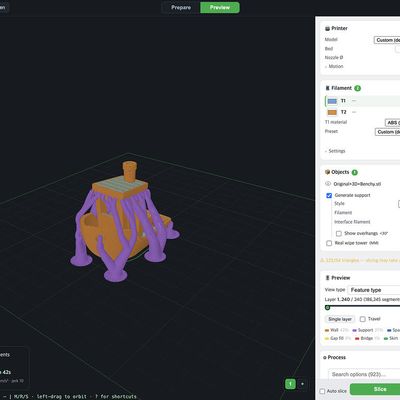Toggle the Bridge legend entry
This screenshot has height=400, width=400.
(x=367, y=338)
